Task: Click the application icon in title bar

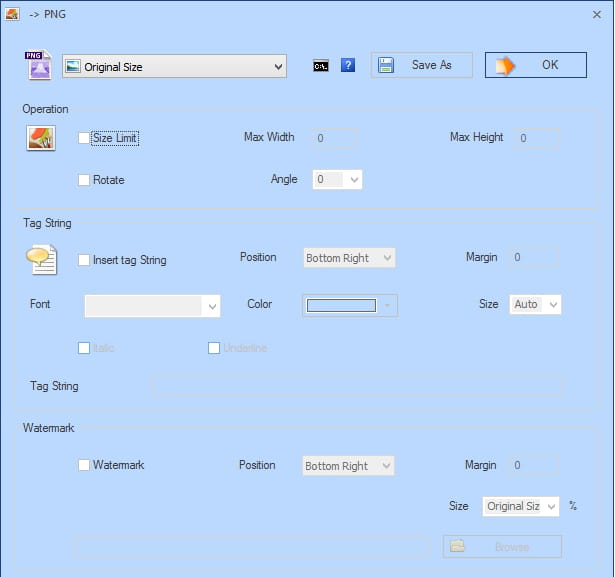Action: click(x=12, y=14)
